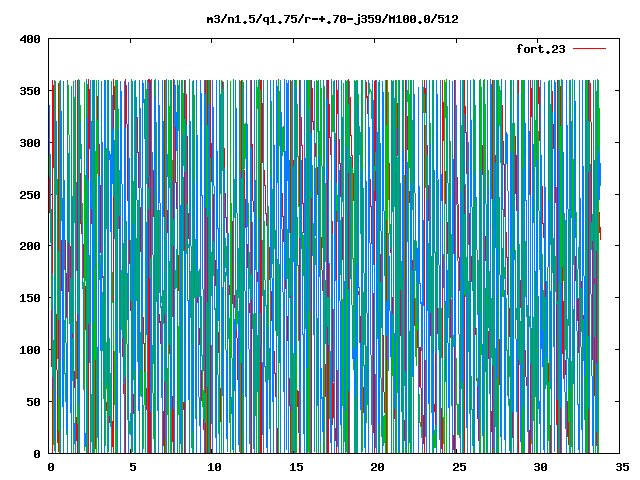The width and height of the screenshot is (640, 480).
Task: Click the fort.23 legend label
Action: pyautogui.click(x=541, y=49)
